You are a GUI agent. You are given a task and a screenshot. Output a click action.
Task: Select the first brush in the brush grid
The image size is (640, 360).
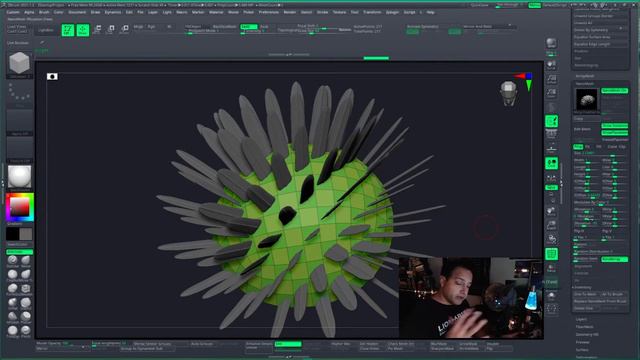(x=13, y=260)
